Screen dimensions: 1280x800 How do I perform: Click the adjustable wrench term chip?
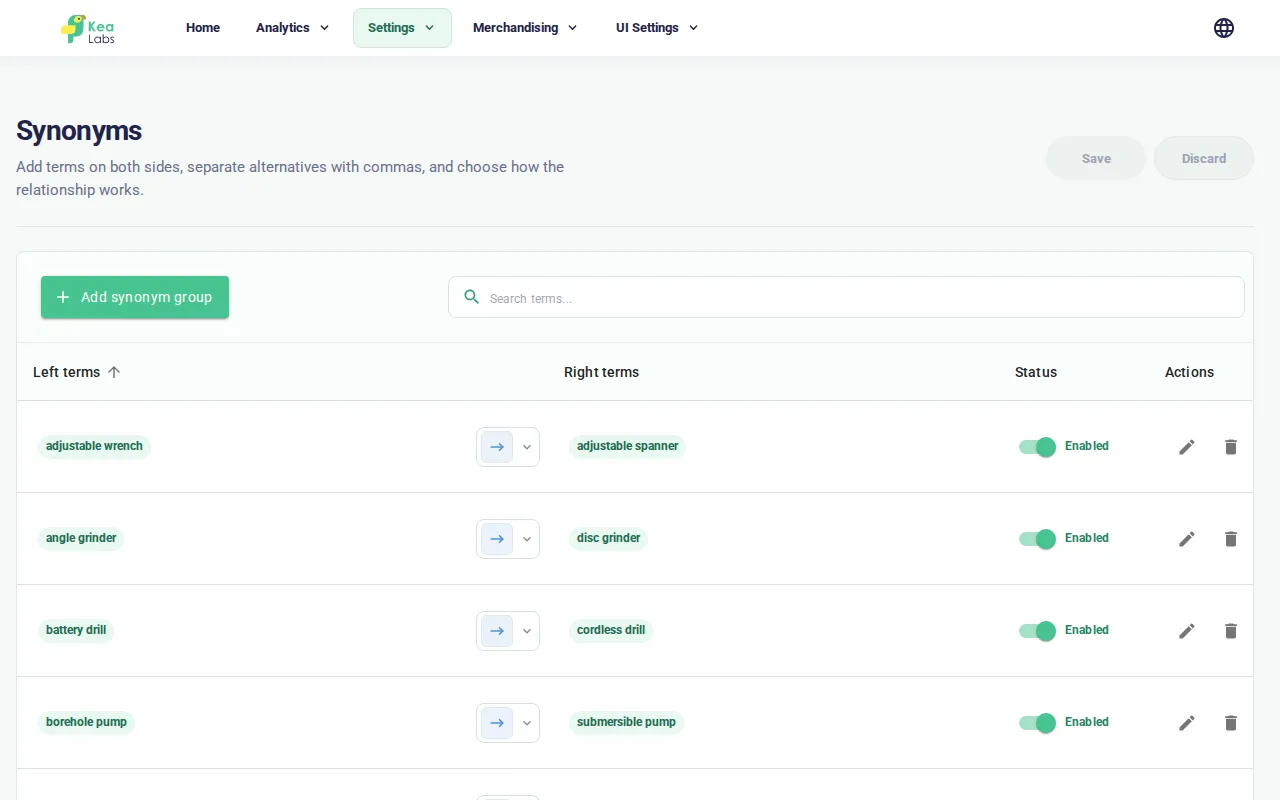click(x=94, y=446)
